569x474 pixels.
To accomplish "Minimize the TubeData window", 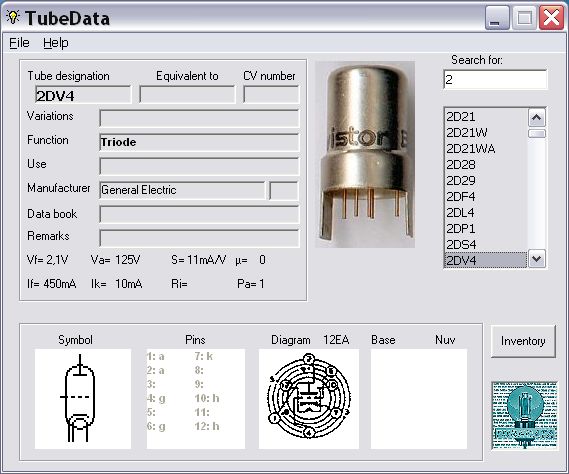I will tap(496, 18).
